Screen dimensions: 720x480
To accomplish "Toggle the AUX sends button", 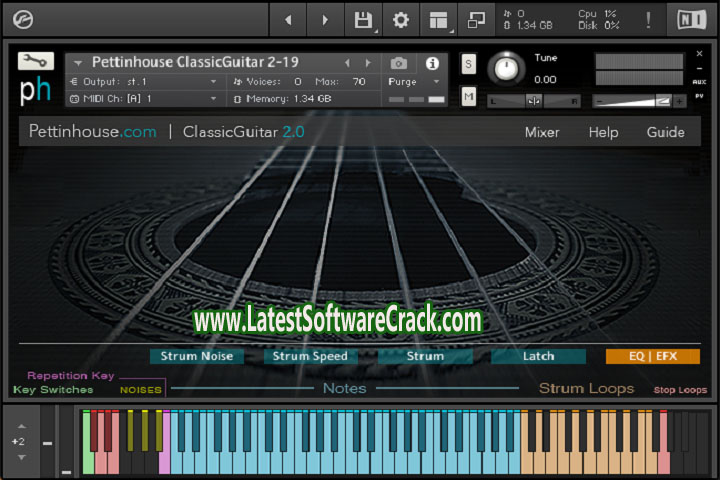I will (x=699, y=82).
